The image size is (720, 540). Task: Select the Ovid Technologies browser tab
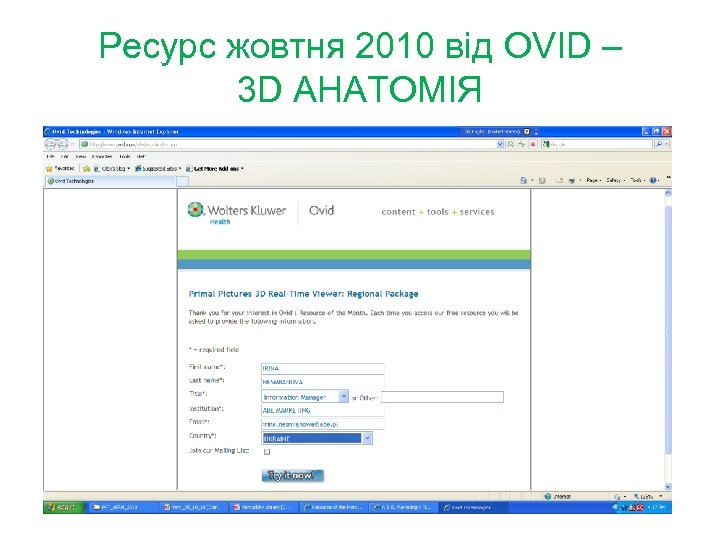pyautogui.click(x=110, y=181)
